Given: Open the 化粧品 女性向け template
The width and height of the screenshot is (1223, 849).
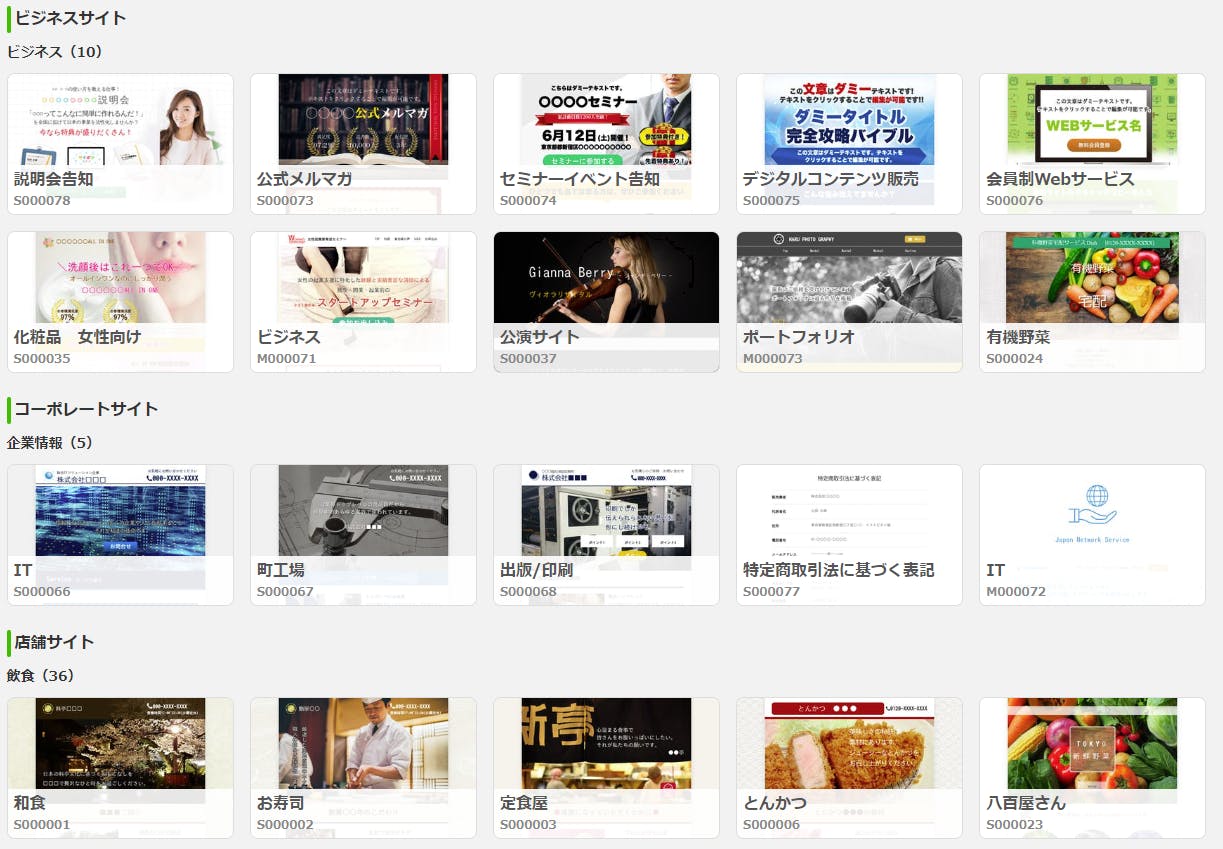Looking at the screenshot, I should (120, 301).
